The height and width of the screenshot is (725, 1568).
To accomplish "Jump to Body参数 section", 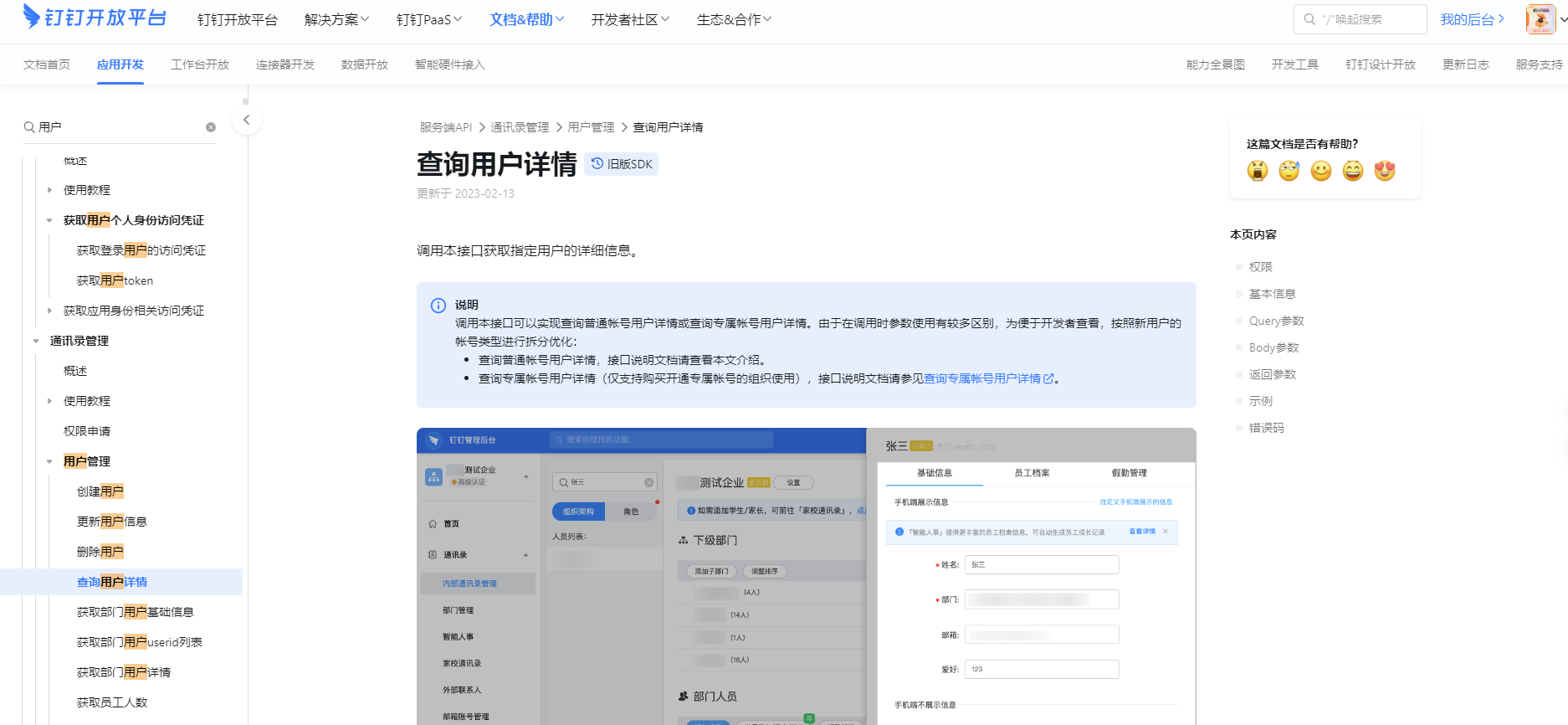I will (x=1273, y=347).
